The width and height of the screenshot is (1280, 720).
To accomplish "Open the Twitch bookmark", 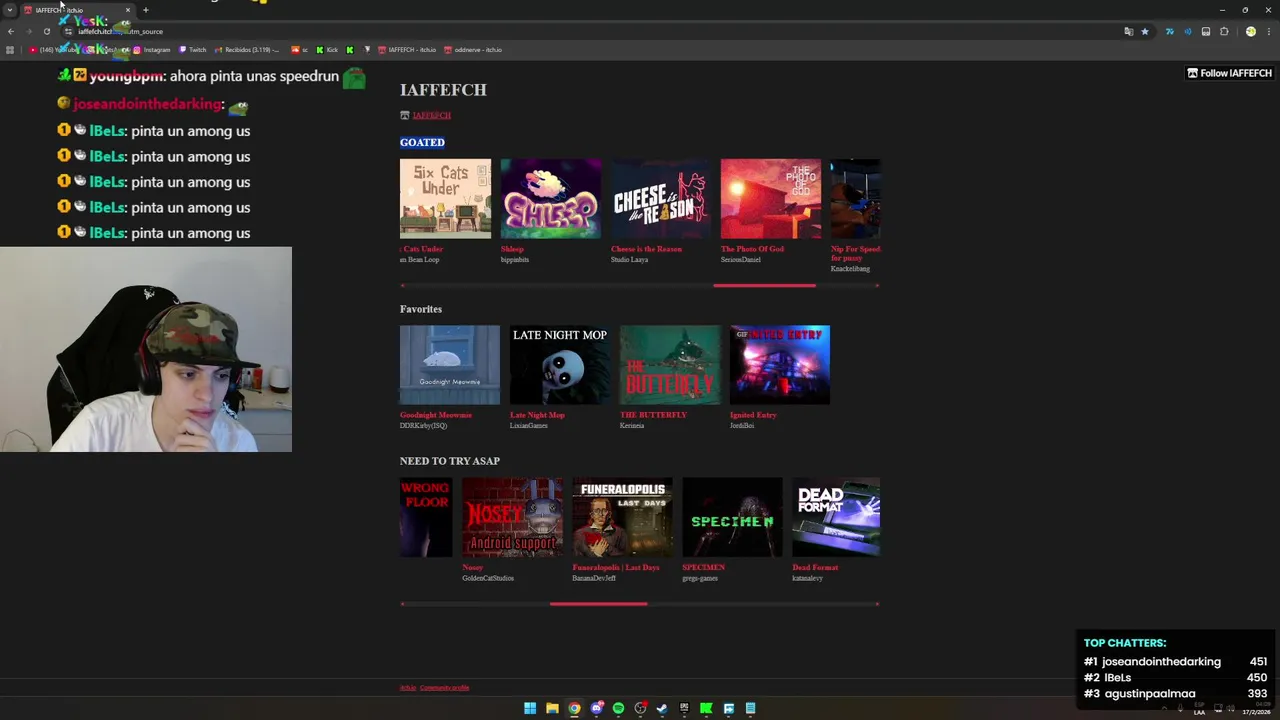I will pyautogui.click(x=193, y=50).
